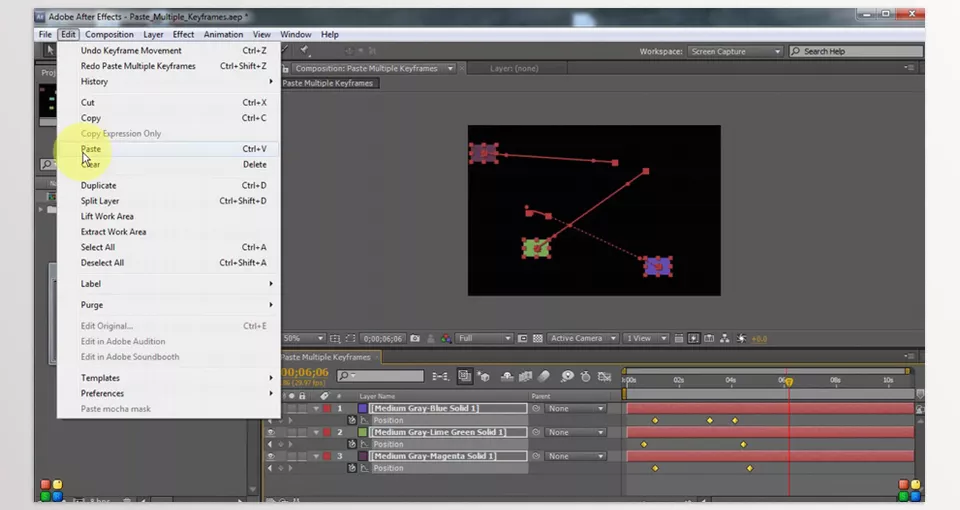This screenshot has width=960, height=510.
Task: Click Position stopwatch for Blue Solid layer
Action: pyautogui.click(x=351, y=421)
